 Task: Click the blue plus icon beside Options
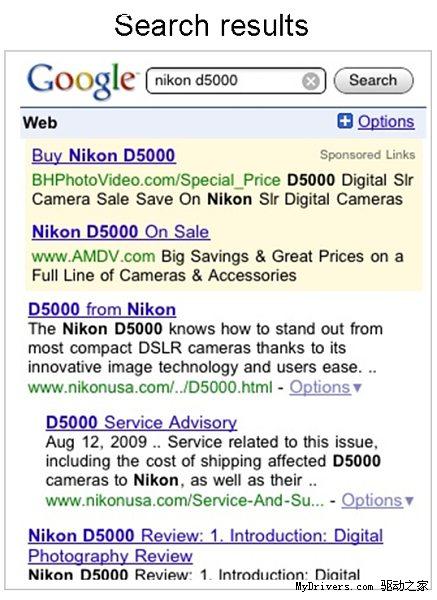click(x=345, y=121)
